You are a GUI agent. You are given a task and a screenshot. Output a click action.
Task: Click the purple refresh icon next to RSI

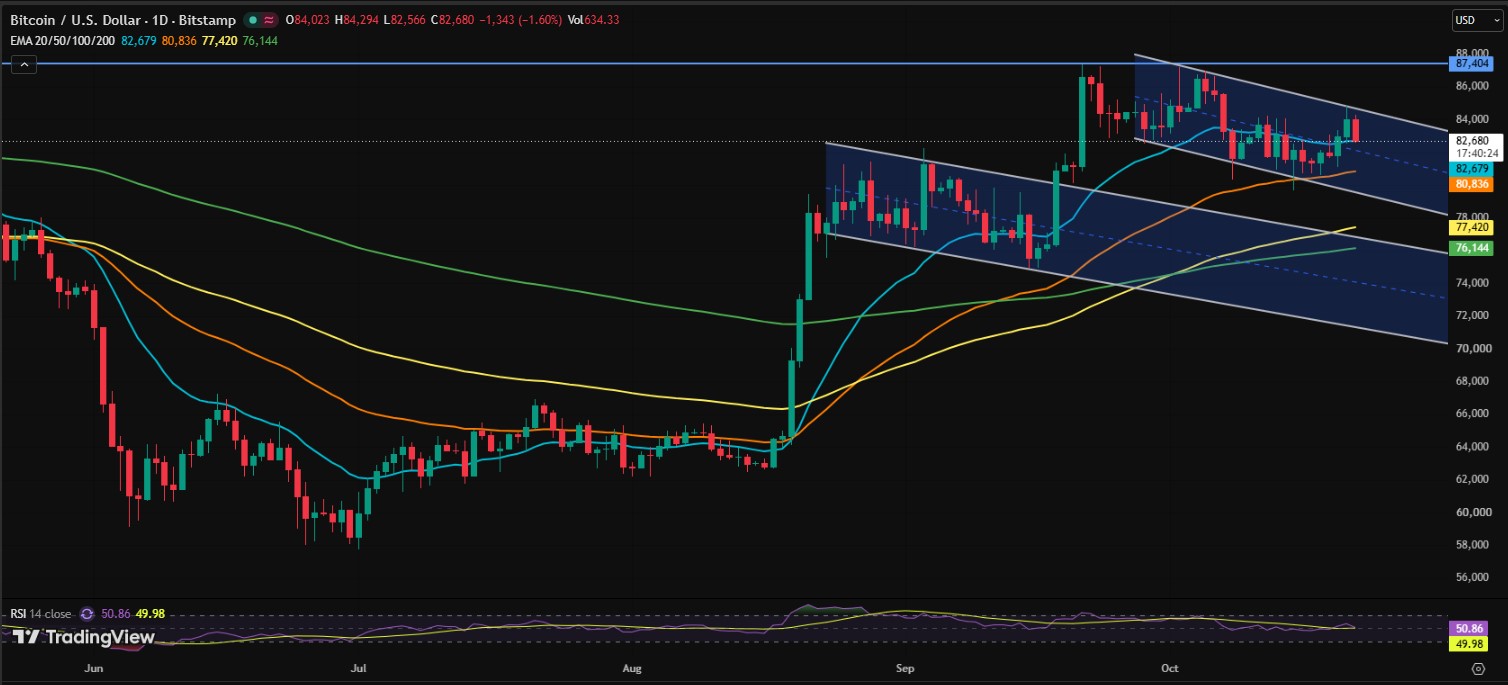[x=87, y=613]
